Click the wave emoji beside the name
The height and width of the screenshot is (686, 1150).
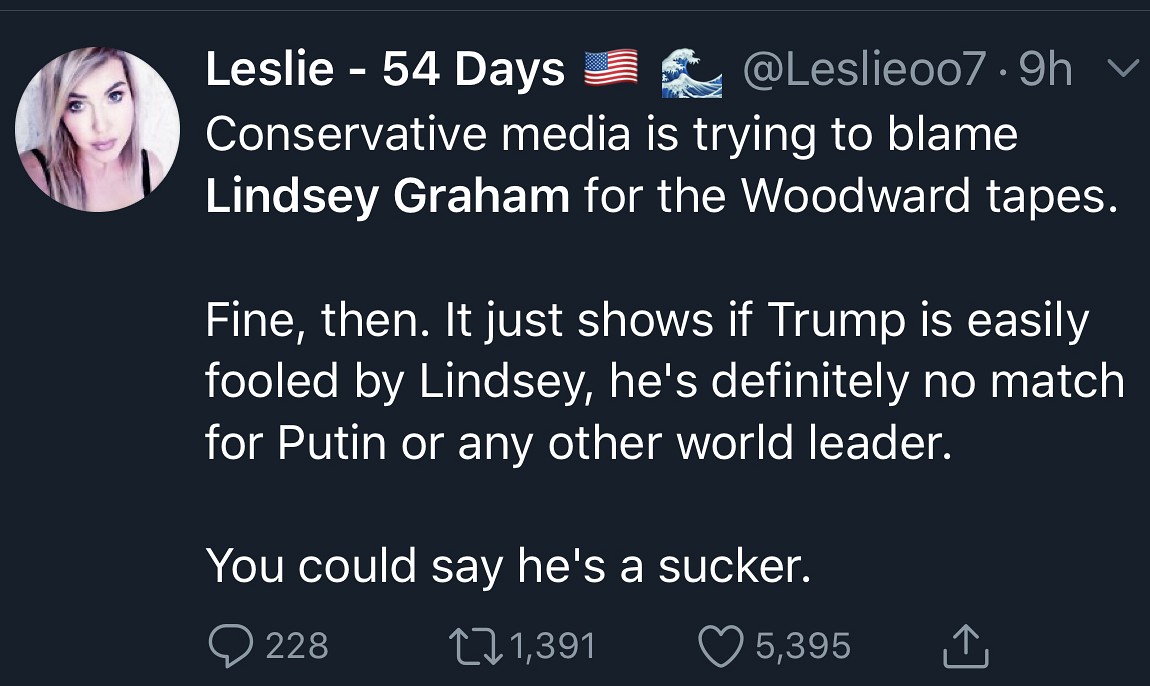(x=692, y=72)
